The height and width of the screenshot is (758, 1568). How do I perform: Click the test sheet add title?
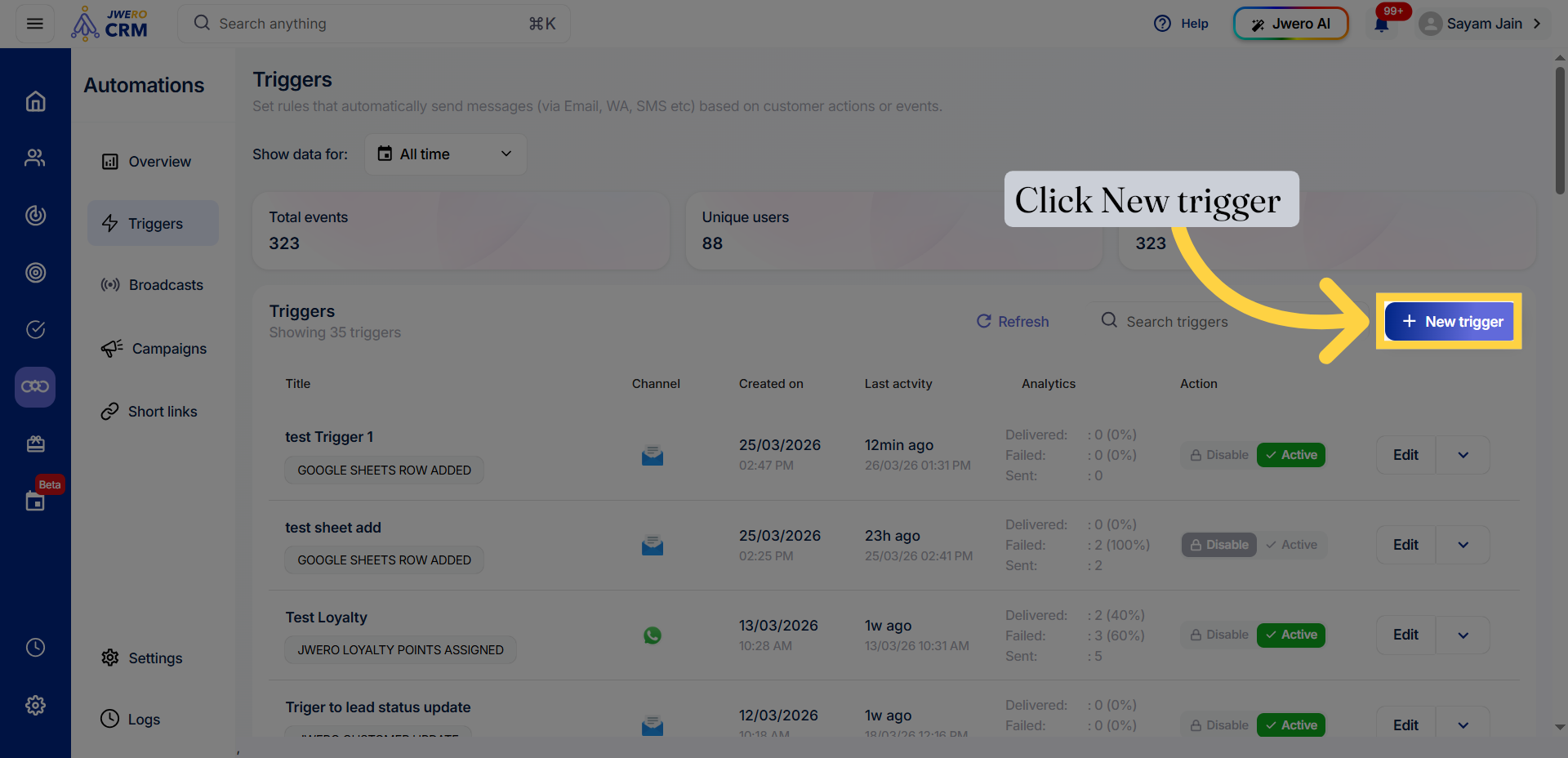pyautogui.click(x=333, y=528)
